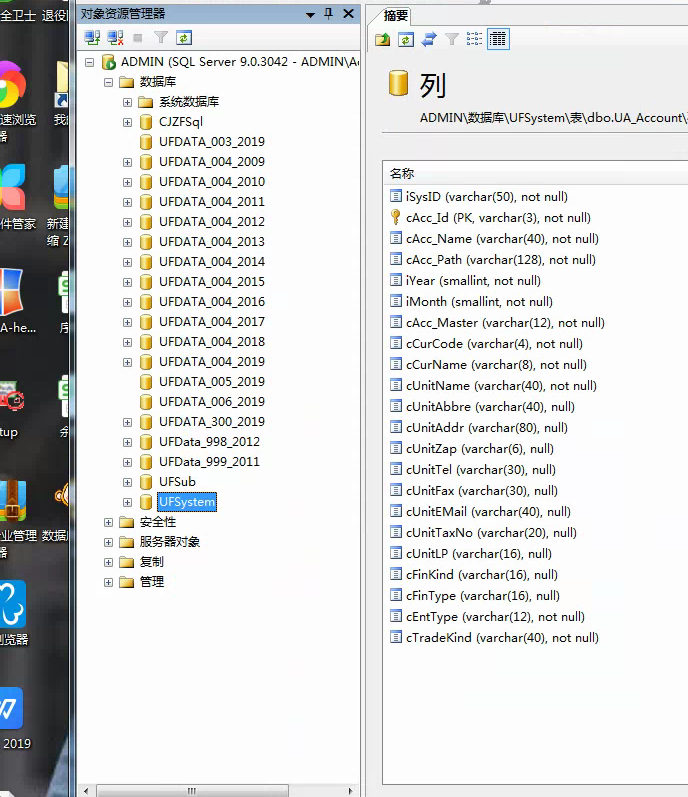This screenshot has width=688, height=797.
Task: Expand the 服务器对象 folder
Action: pos(108,542)
